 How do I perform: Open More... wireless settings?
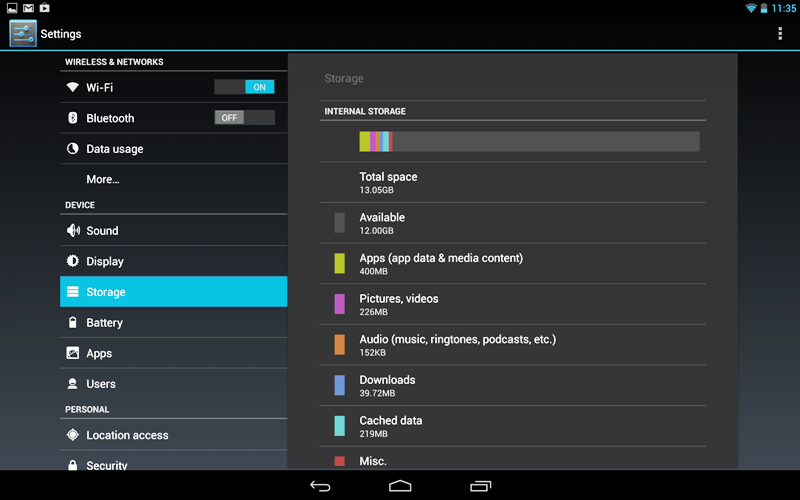(173, 179)
